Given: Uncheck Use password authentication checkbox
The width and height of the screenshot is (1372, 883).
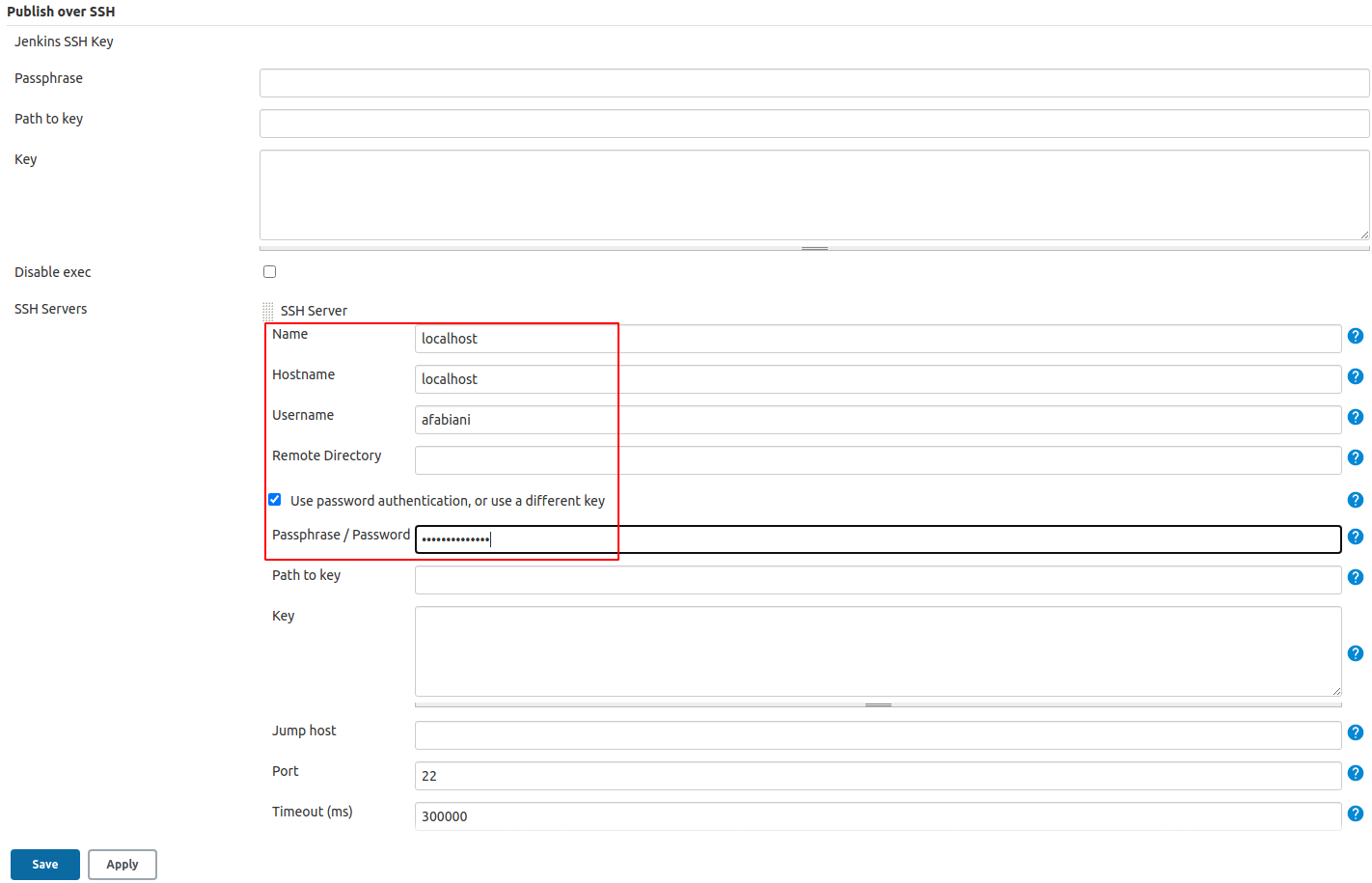Looking at the screenshot, I should 275,500.
